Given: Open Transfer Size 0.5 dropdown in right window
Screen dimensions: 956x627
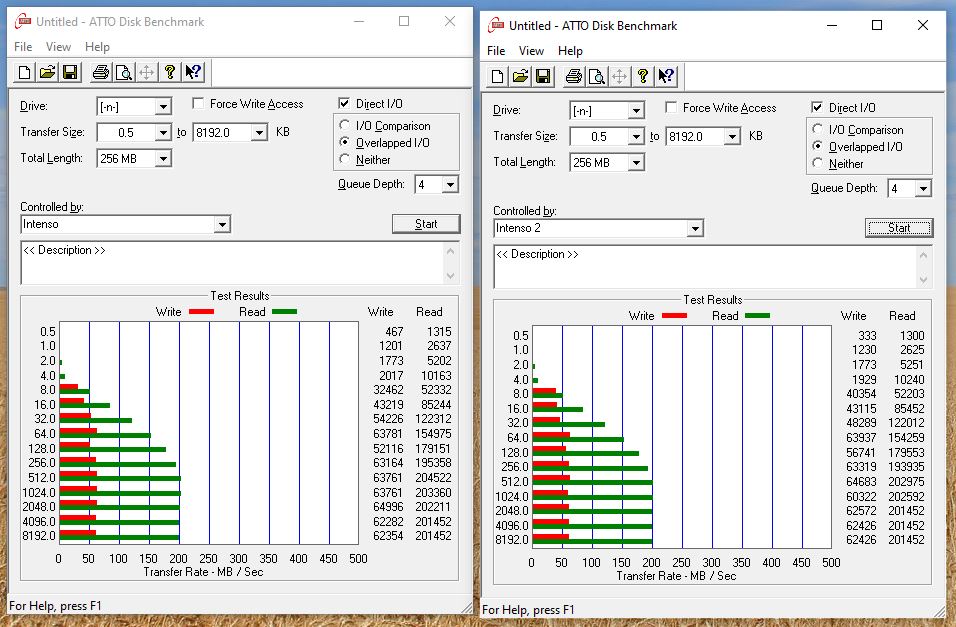Looking at the screenshot, I should tap(636, 137).
